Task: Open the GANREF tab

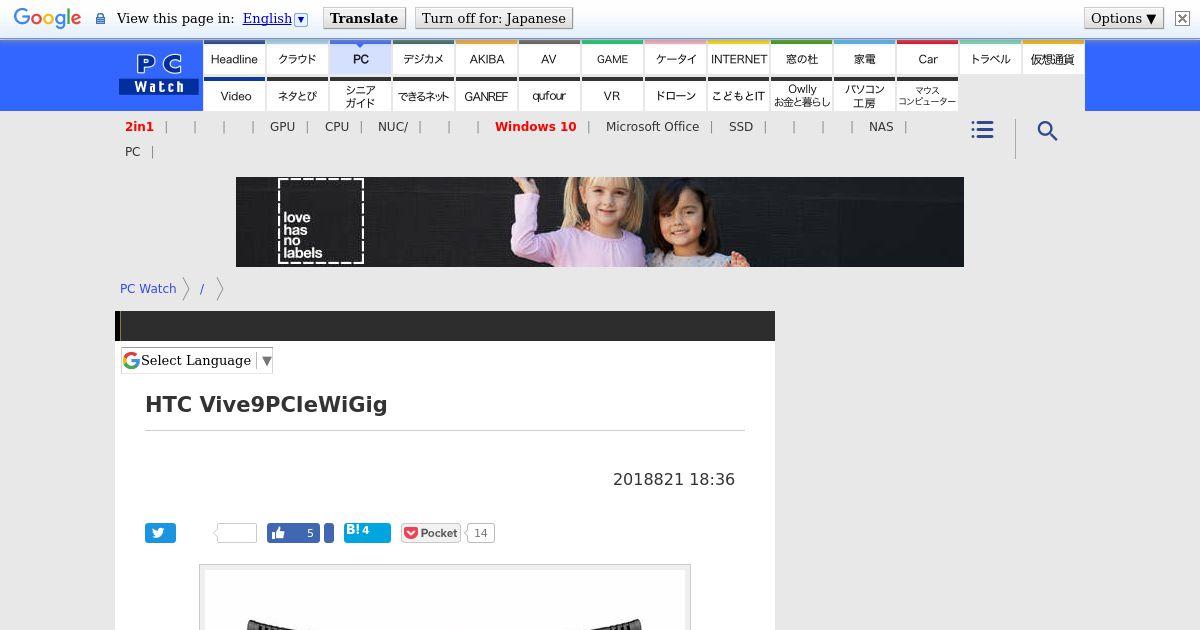Action: 487,95
